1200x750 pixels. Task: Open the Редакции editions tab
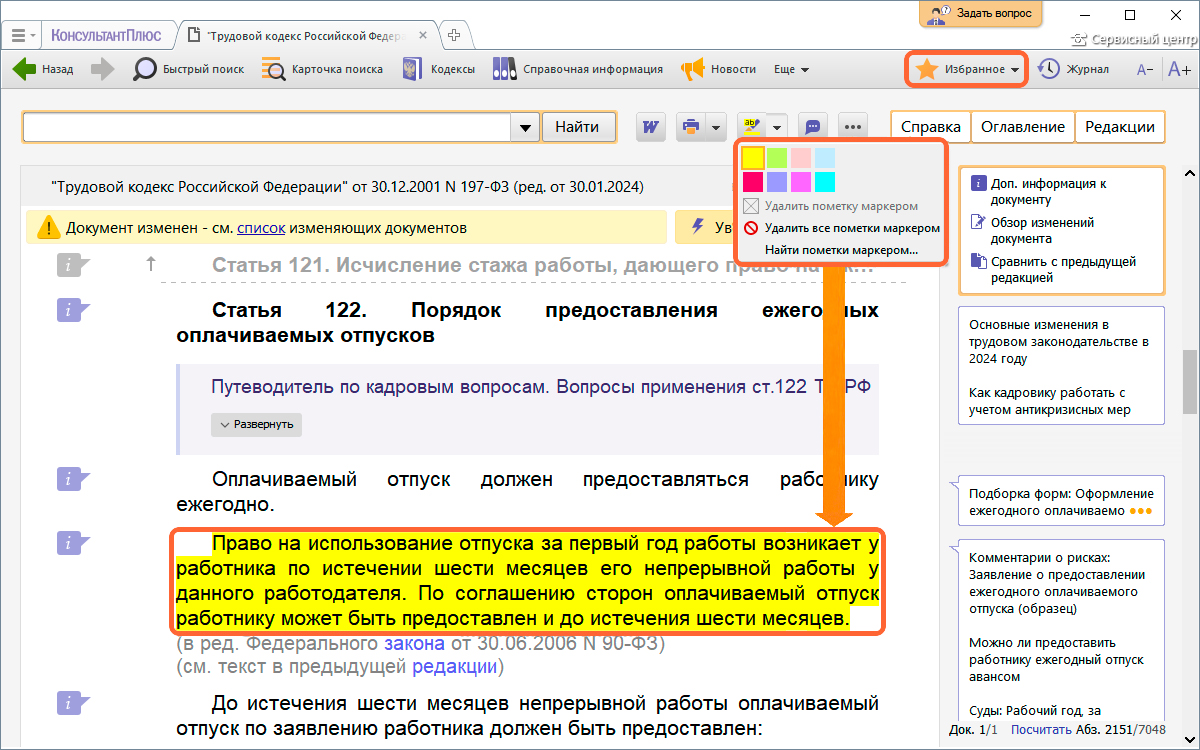pos(1120,127)
